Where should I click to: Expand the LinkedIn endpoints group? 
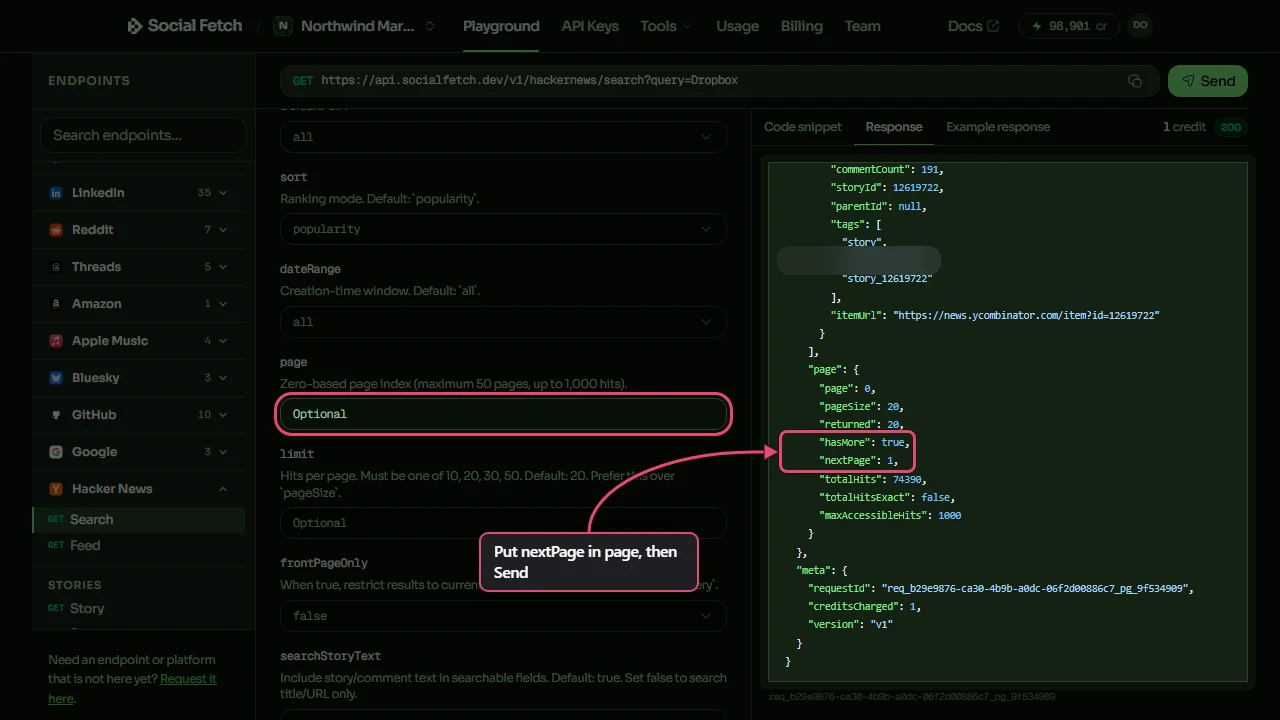tap(138, 193)
